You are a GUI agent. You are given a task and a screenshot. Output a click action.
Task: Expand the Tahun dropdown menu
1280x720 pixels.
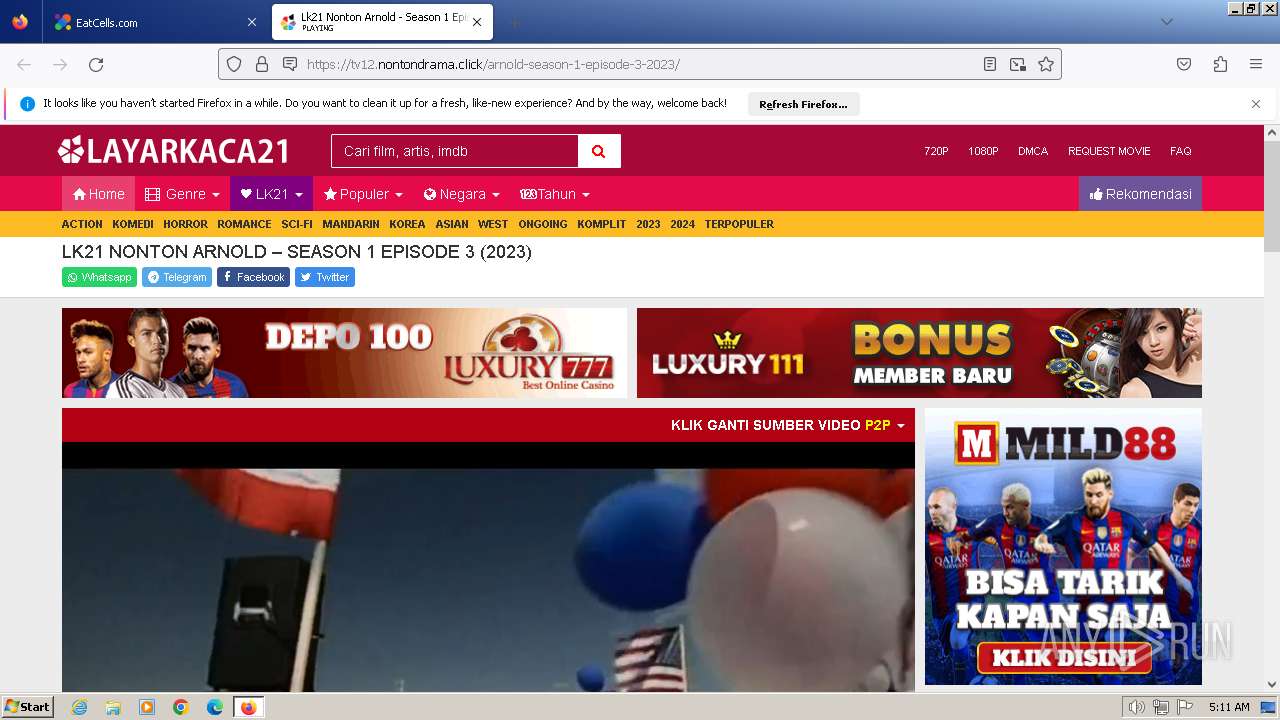[x=555, y=194]
